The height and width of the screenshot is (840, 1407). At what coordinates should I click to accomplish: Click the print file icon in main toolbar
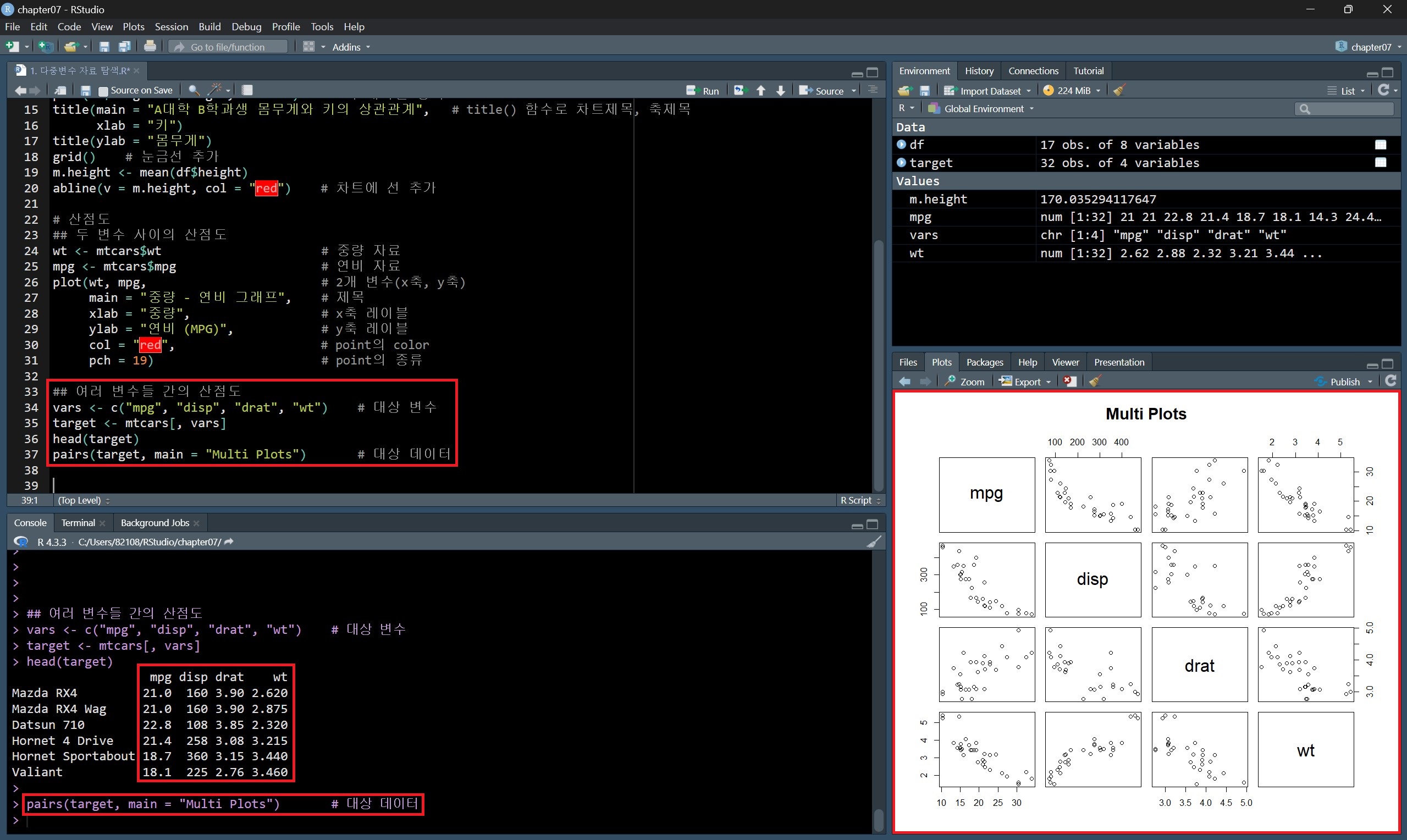(x=150, y=46)
